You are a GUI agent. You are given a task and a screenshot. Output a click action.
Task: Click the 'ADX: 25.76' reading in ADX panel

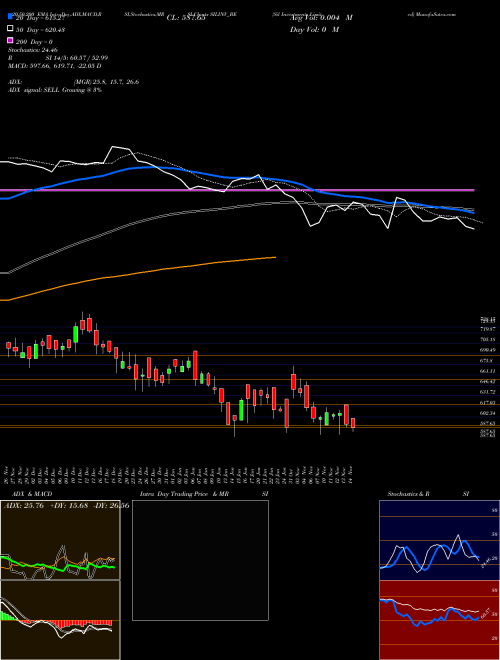[x=24, y=506]
